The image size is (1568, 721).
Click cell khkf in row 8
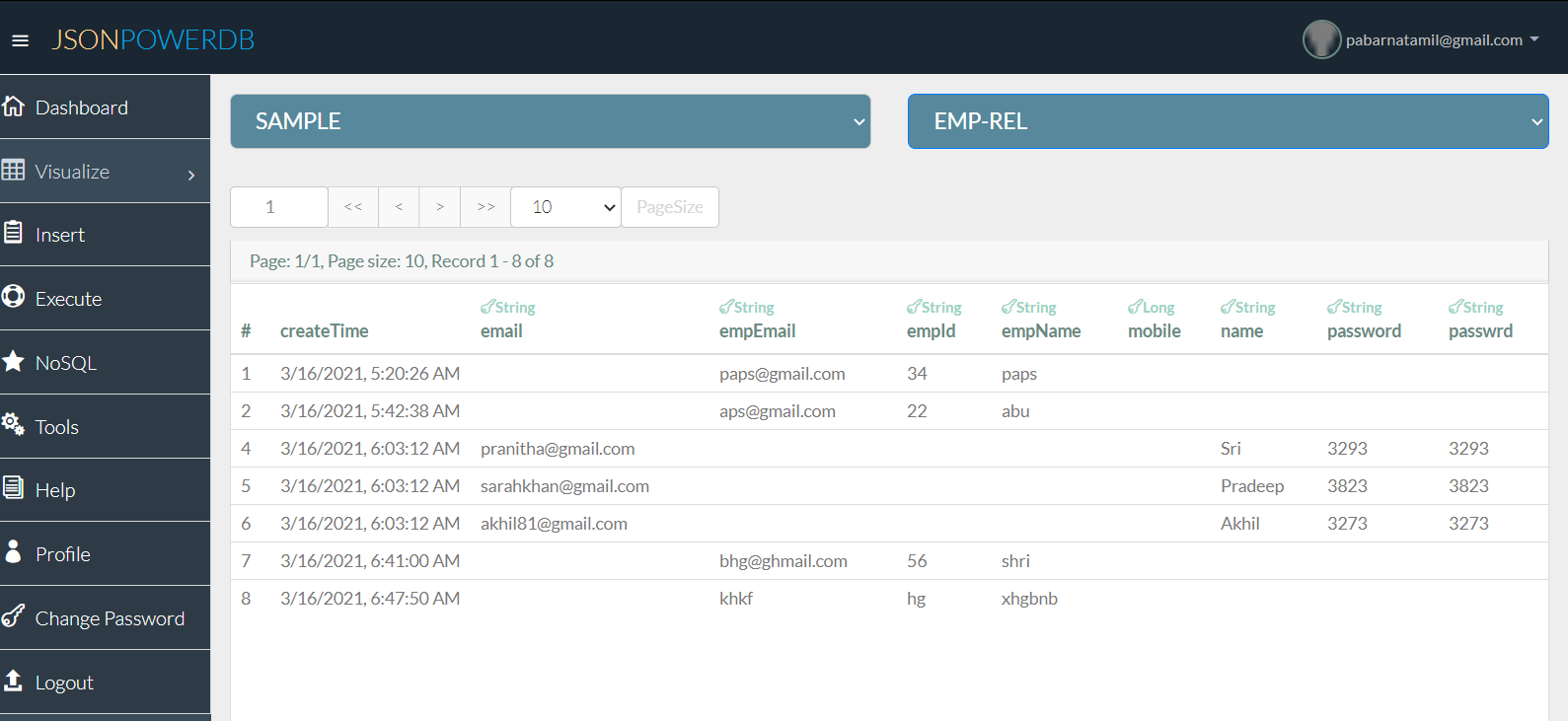pos(736,599)
